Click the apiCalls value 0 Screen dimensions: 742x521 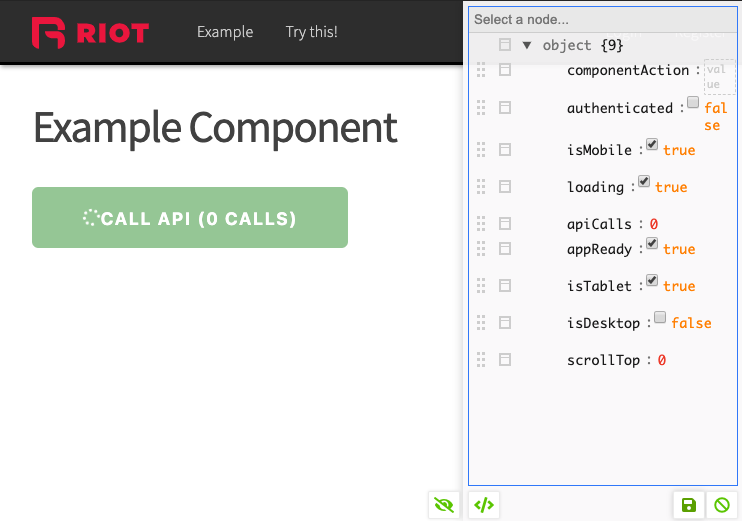point(654,224)
